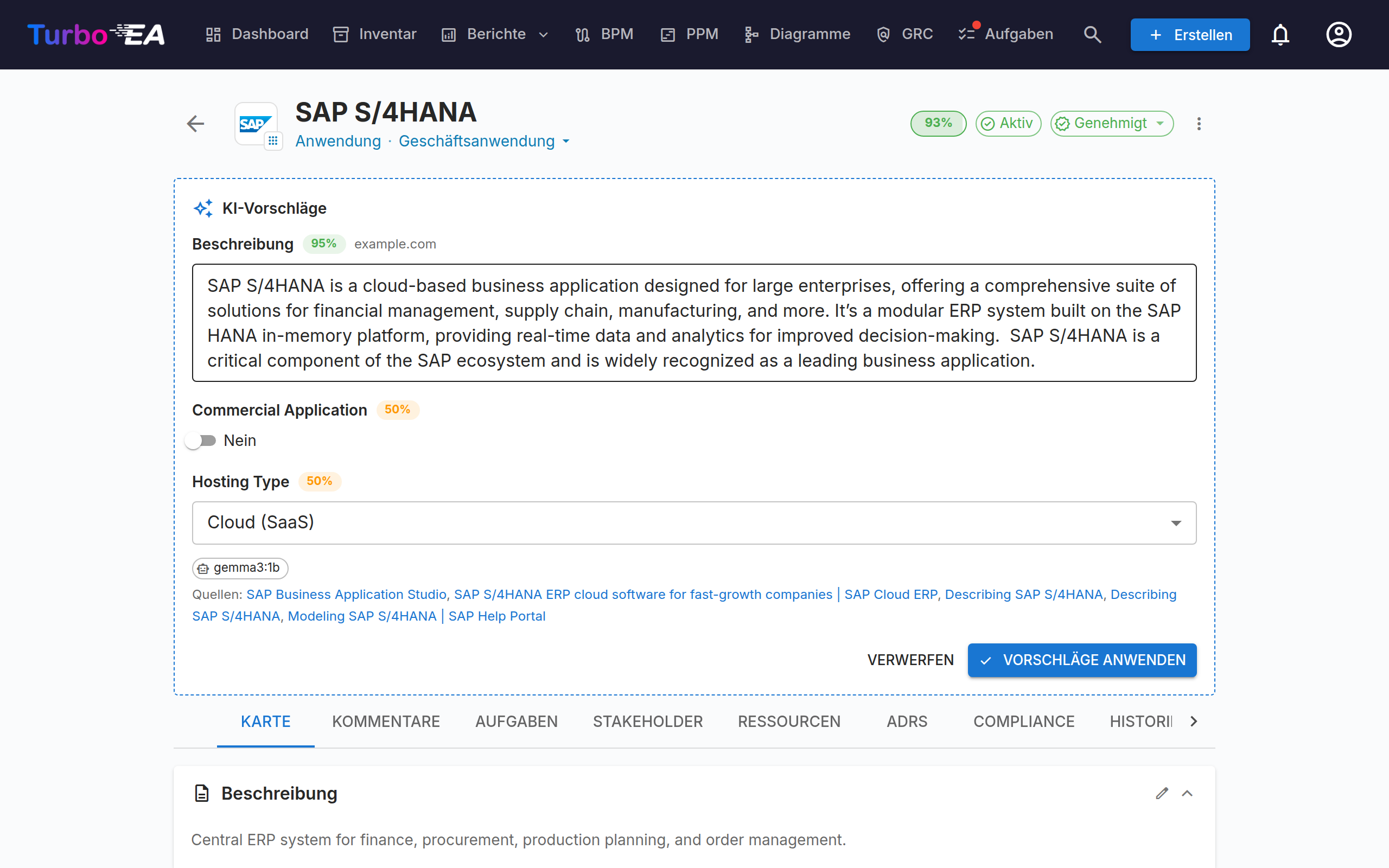Screen dimensions: 1389x868
Task: Switch to the RESSOURCEN tab
Action: tap(788, 722)
